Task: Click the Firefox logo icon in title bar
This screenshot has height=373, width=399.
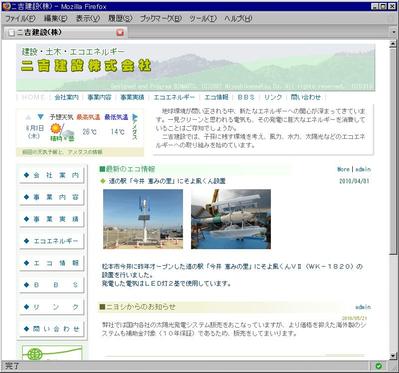Action: tap(6, 6)
